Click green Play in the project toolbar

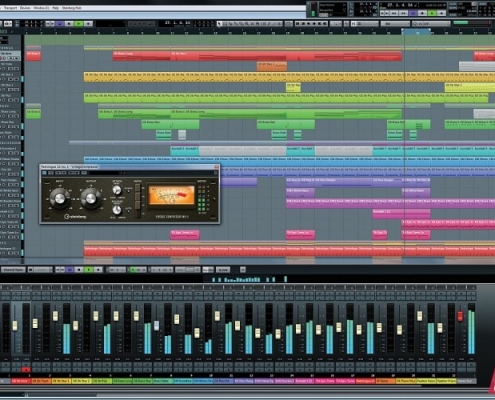click(x=79, y=24)
